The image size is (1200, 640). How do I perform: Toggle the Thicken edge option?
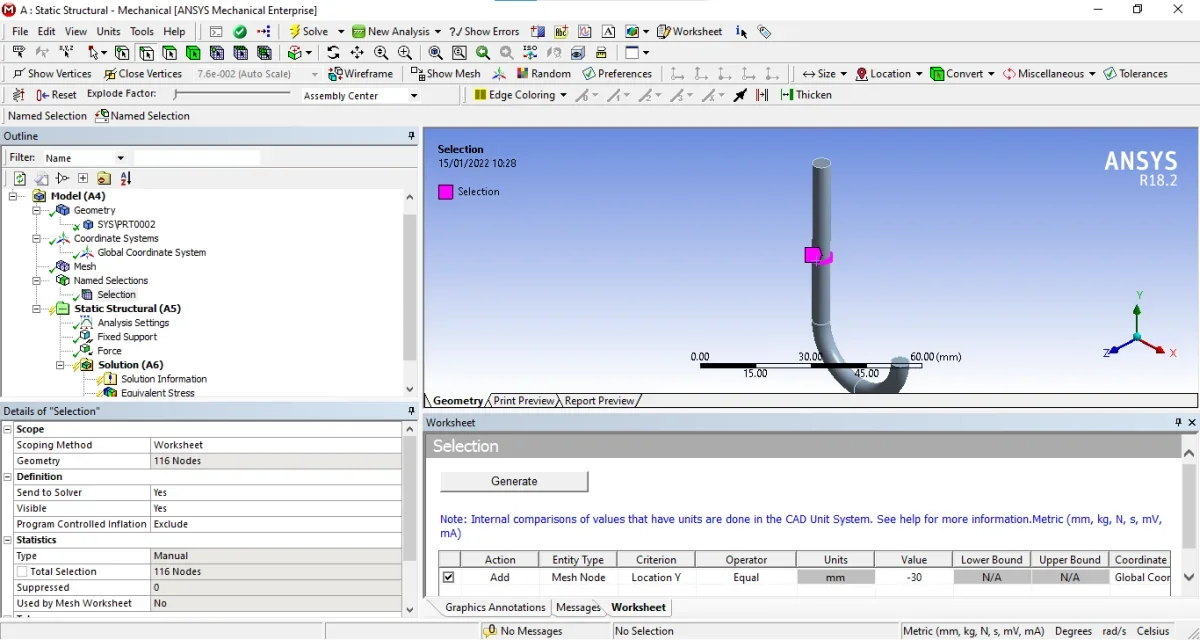coord(806,95)
